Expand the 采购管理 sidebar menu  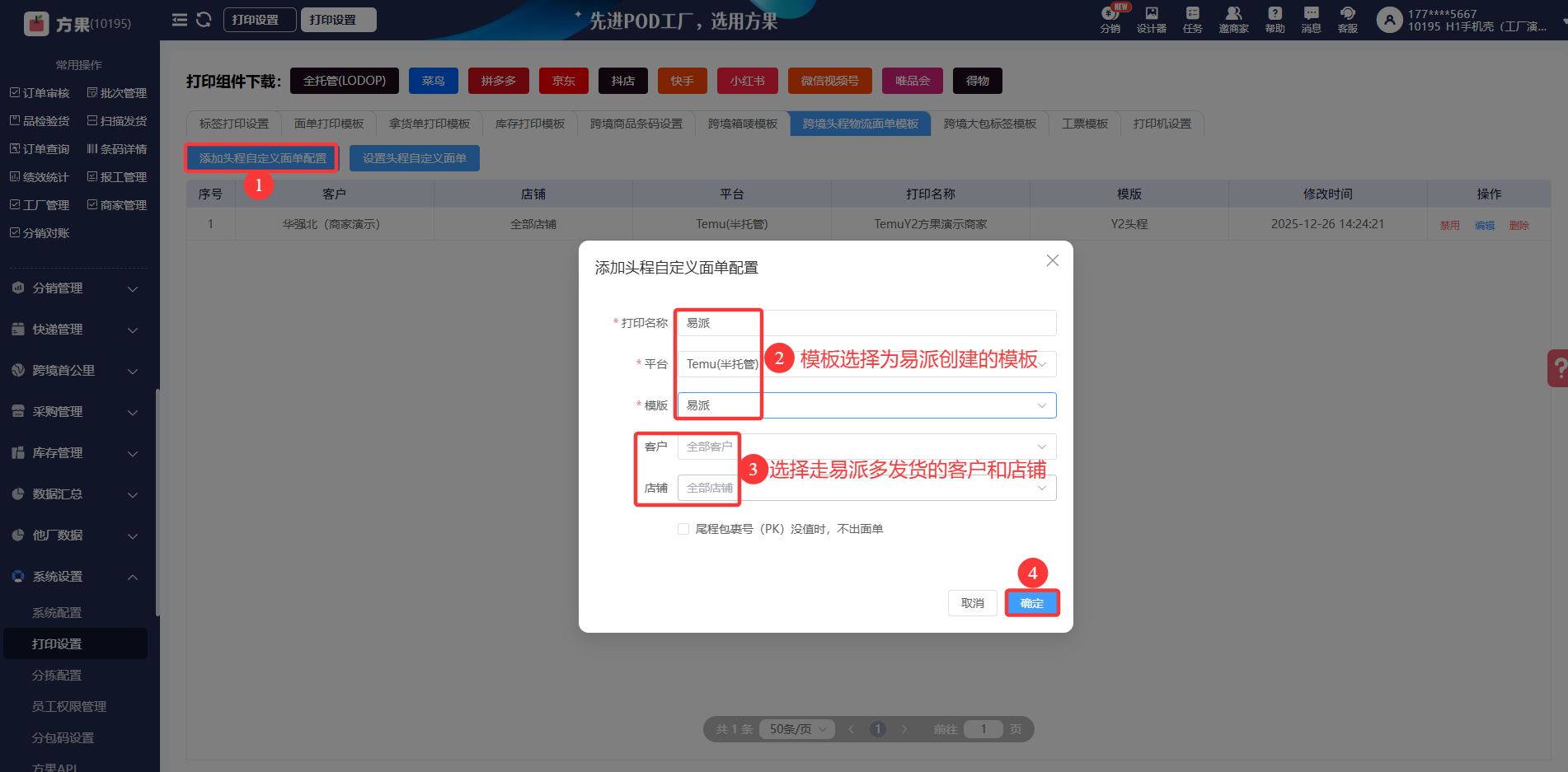[76, 412]
